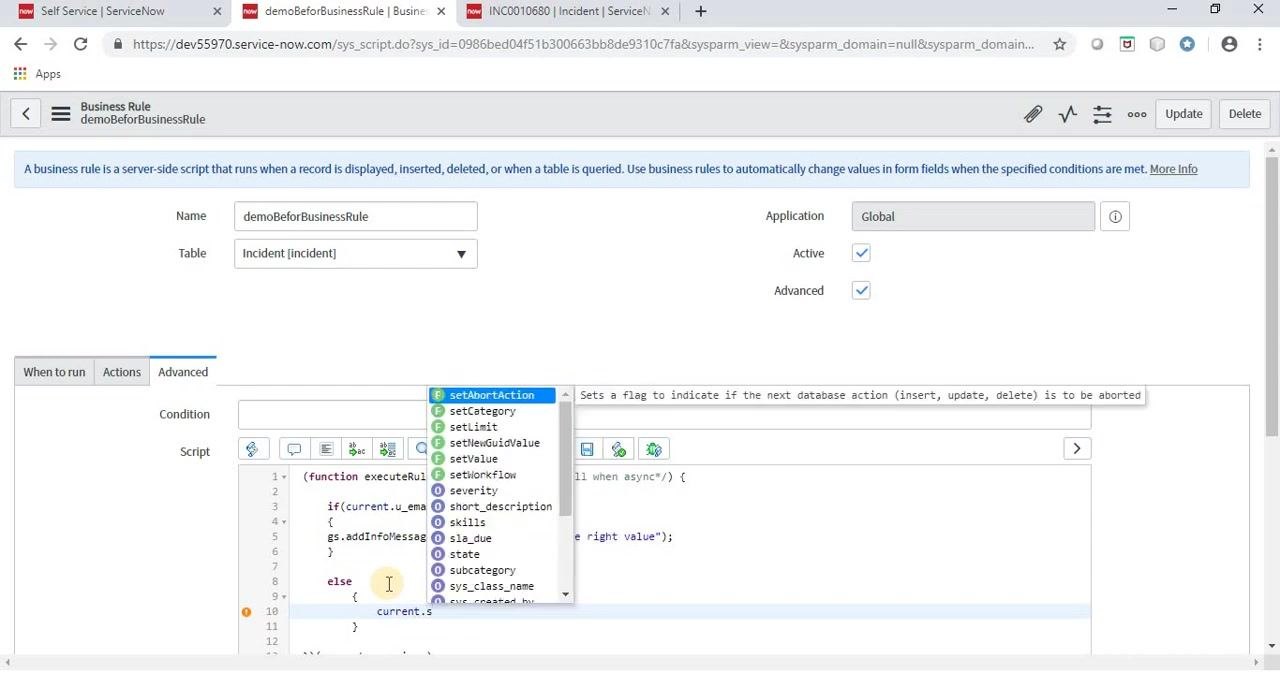Pick skills from autocomplete suggestions
The image size is (1280, 674).
click(492, 523)
